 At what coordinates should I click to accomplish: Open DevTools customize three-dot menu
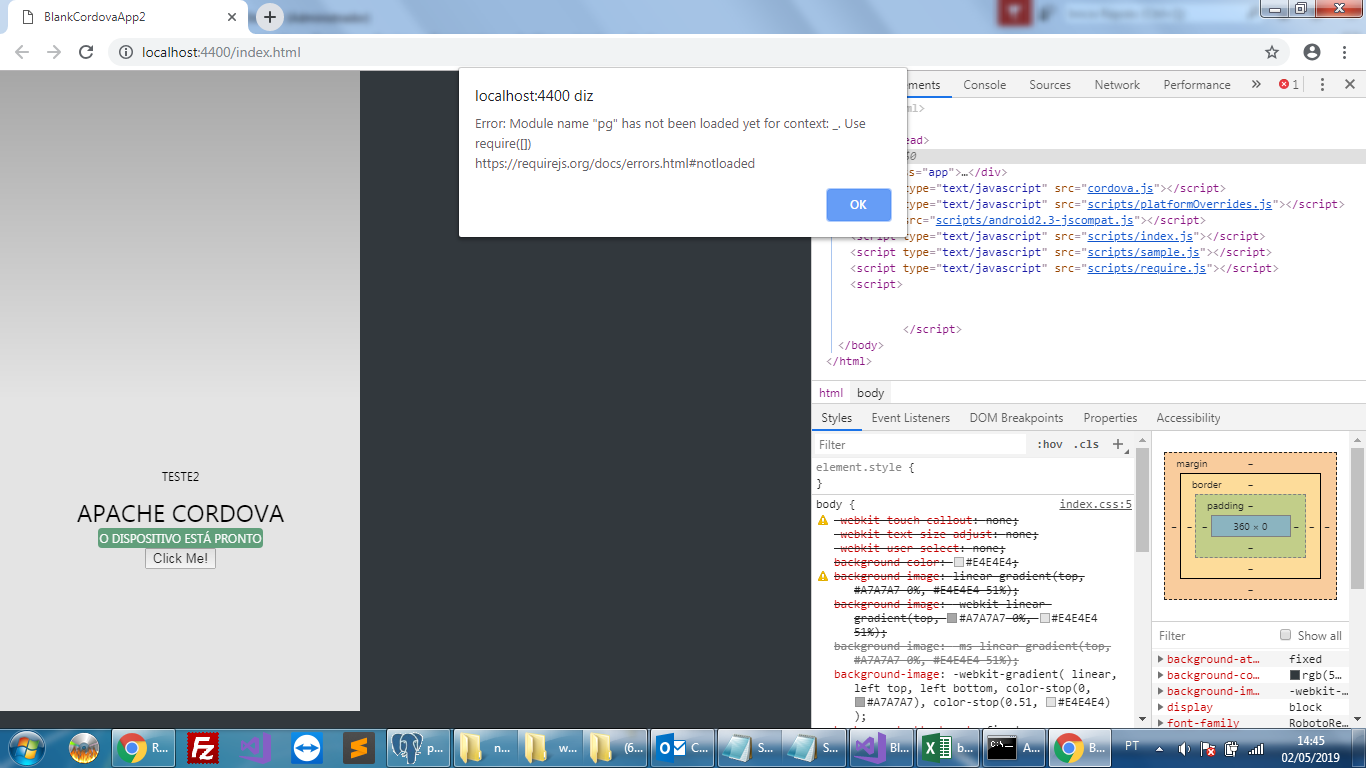pyautogui.click(x=1322, y=85)
